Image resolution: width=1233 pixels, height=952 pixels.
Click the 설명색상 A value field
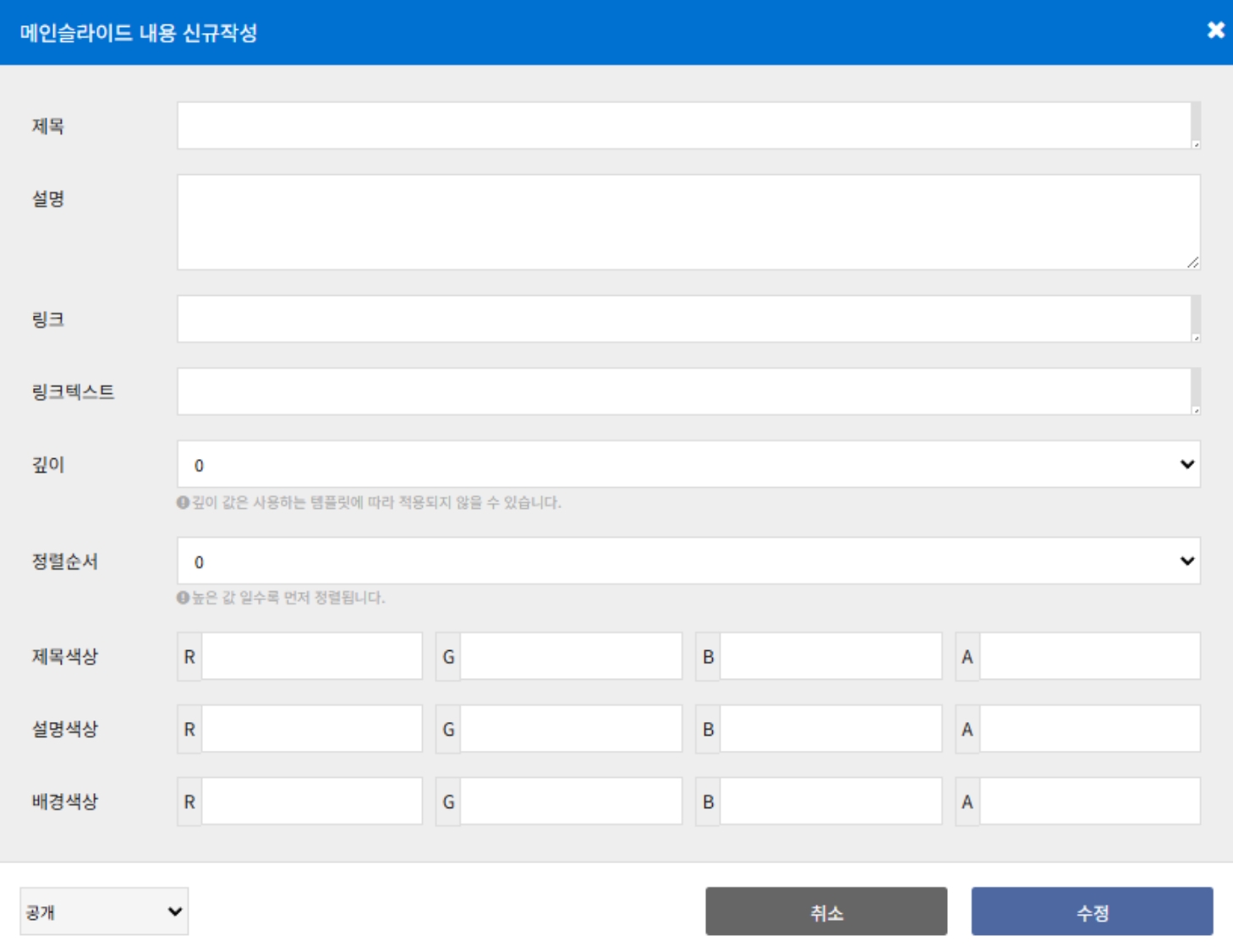pos(1089,729)
